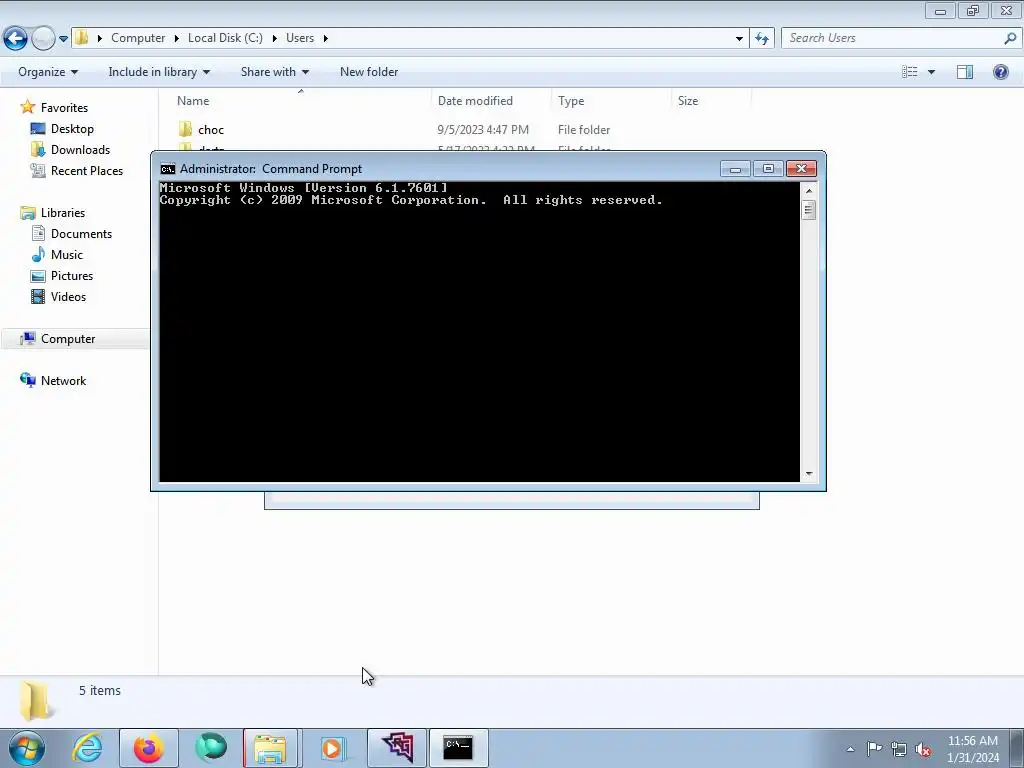Click the Action Center flag tray icon
Viewport: 1024px width, 768px height.
[874, 749]
